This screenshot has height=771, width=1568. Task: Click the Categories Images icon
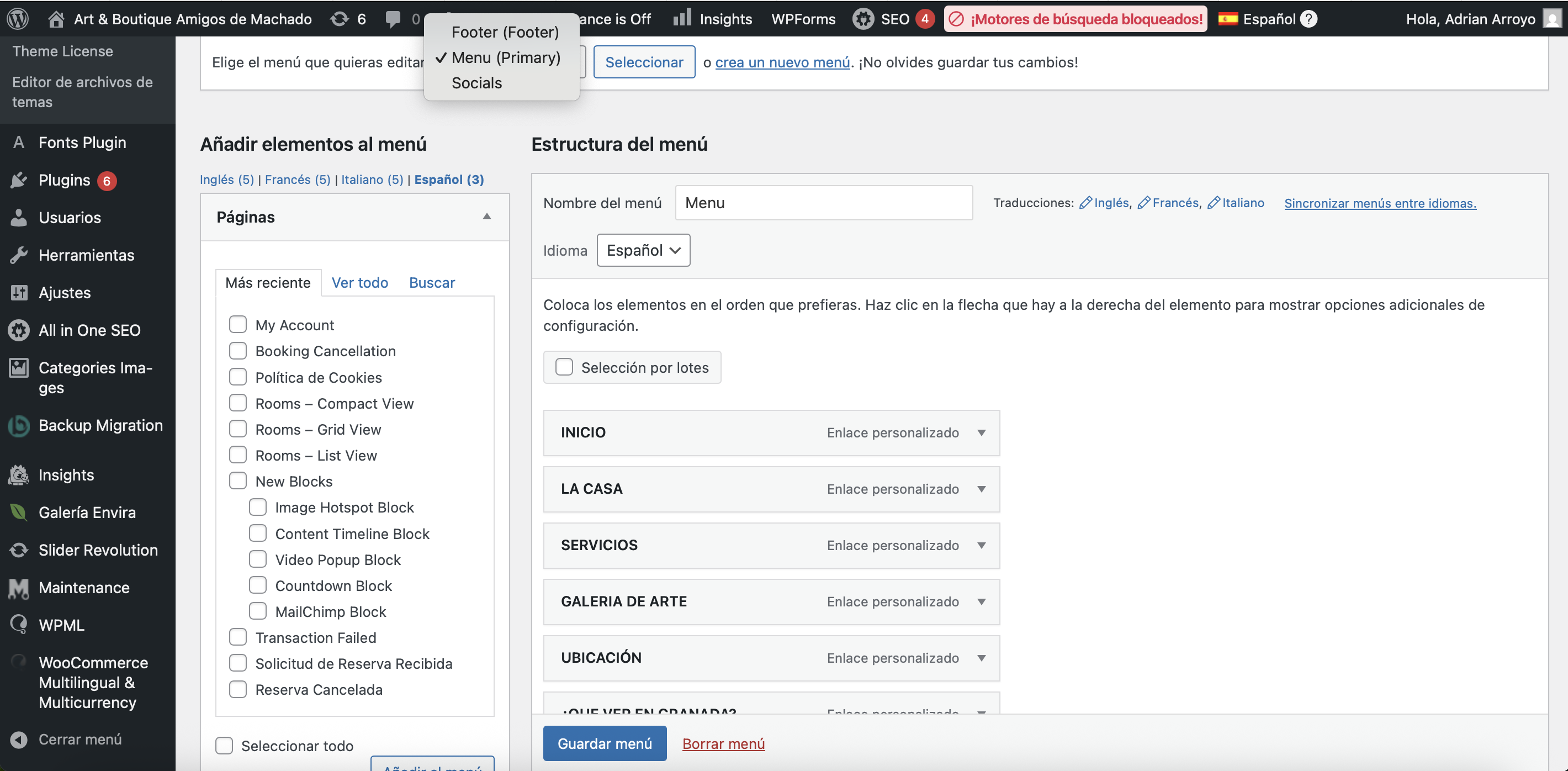[19, 368]
